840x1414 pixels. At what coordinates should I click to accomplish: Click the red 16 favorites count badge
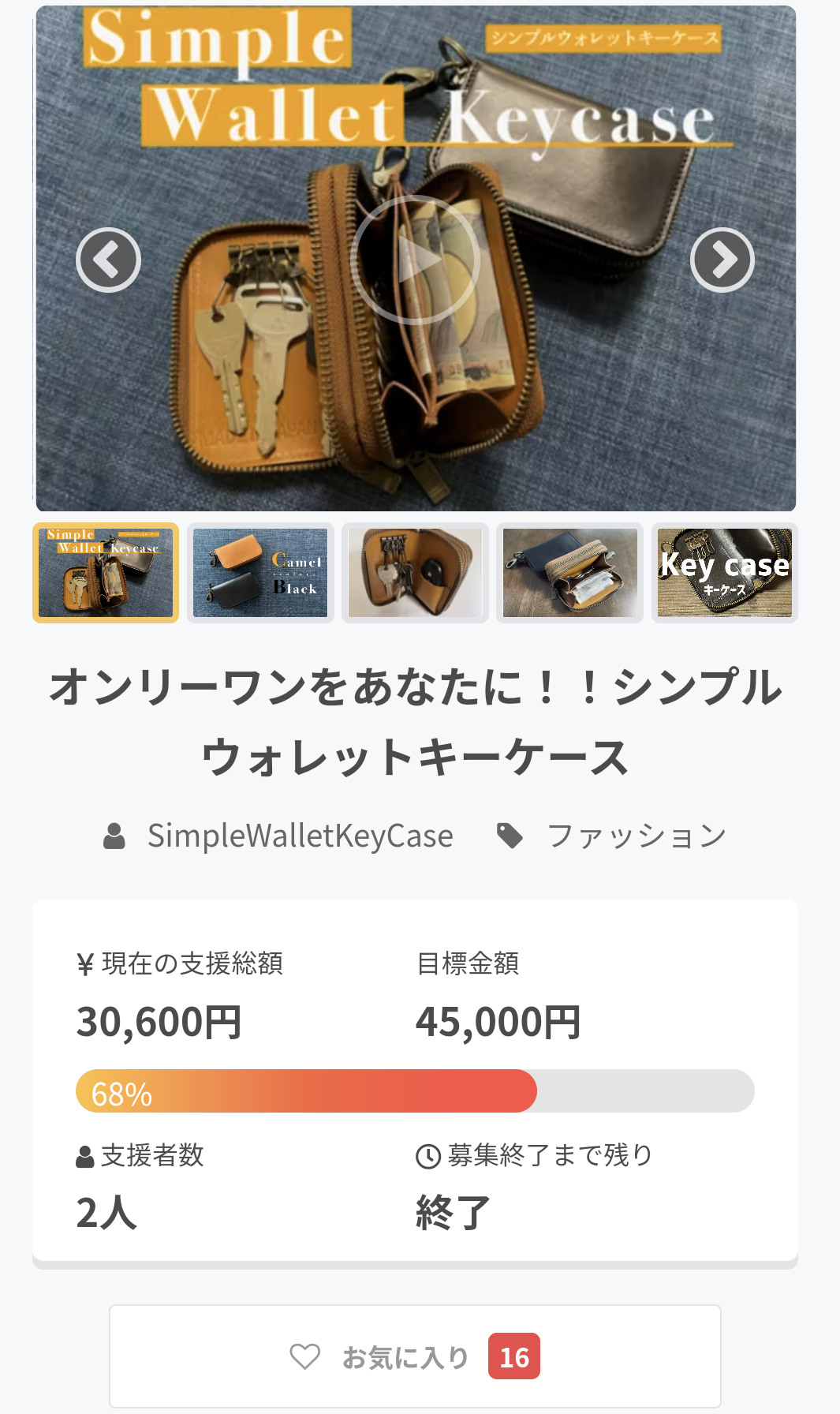coord(514,1356)
